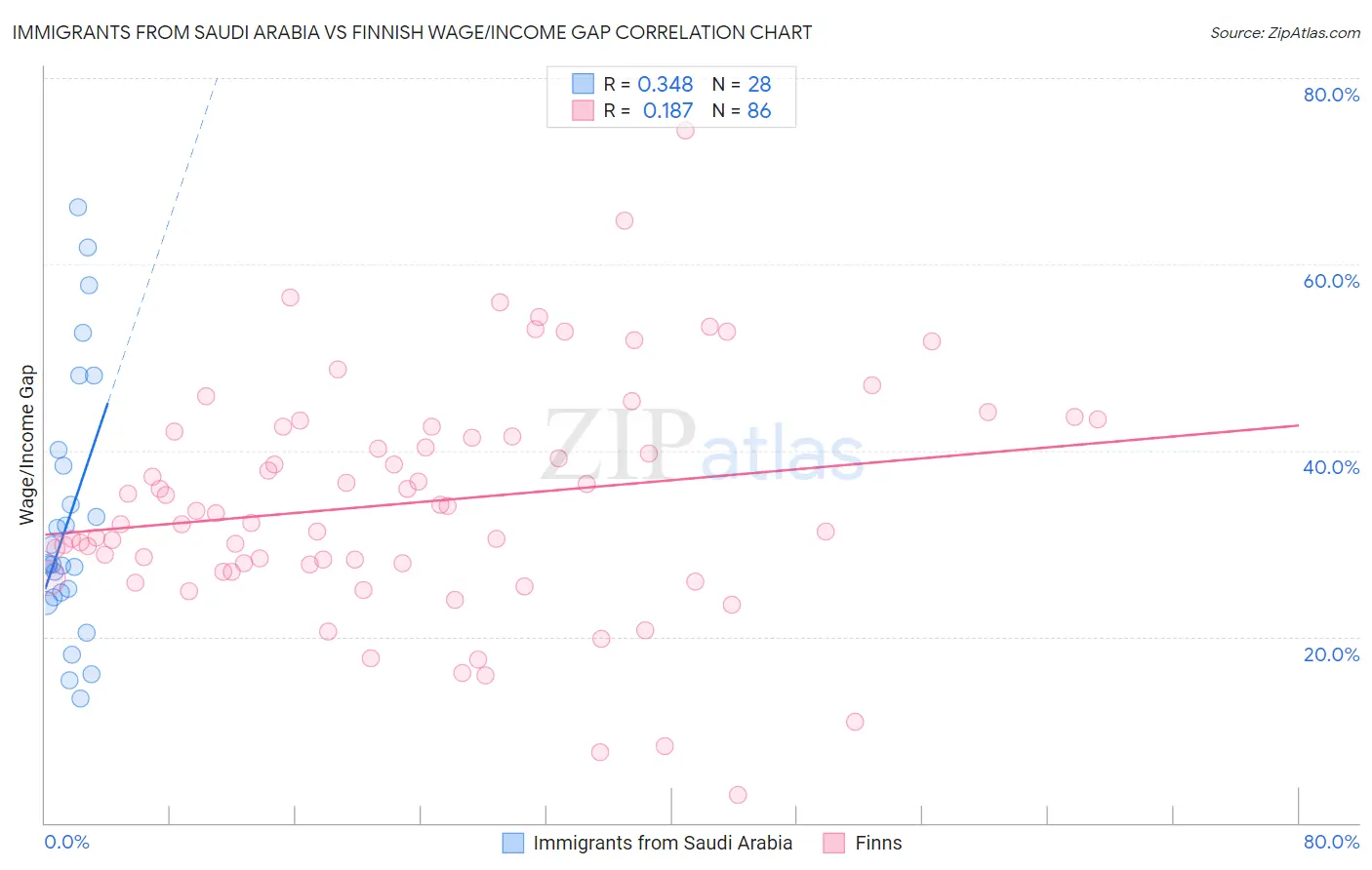Click the N = 86 value in the legend

click(x=742, y=110)
